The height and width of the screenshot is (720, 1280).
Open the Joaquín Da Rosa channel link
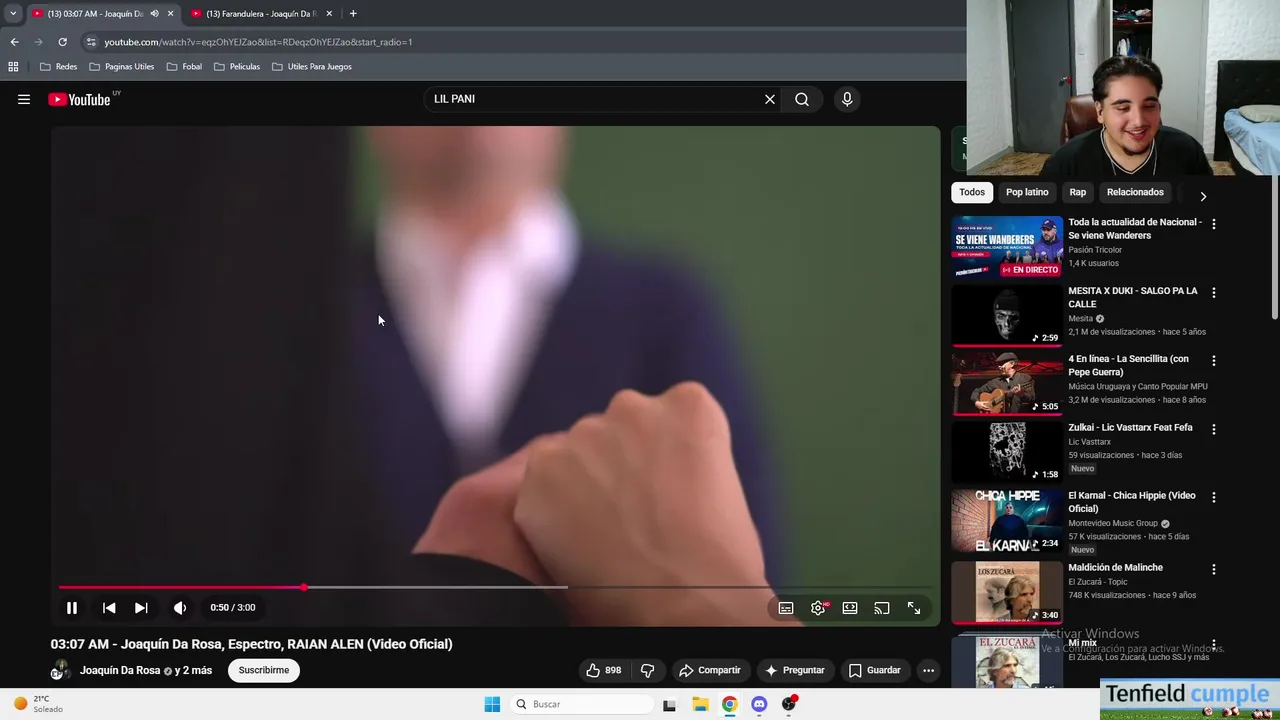point(120,670)
